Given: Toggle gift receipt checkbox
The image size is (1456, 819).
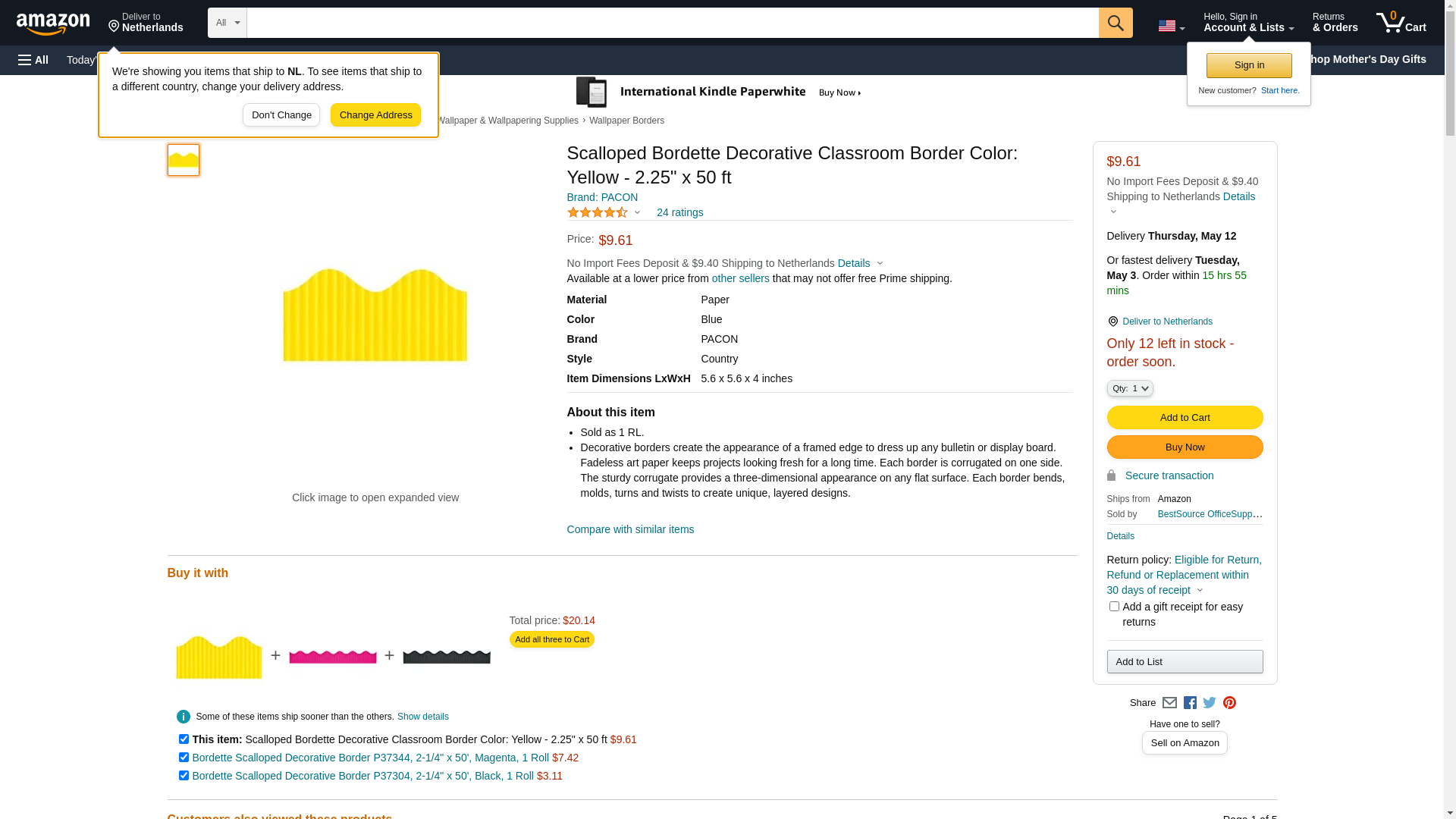Looking at the screenshot, I should point(1114,607).
